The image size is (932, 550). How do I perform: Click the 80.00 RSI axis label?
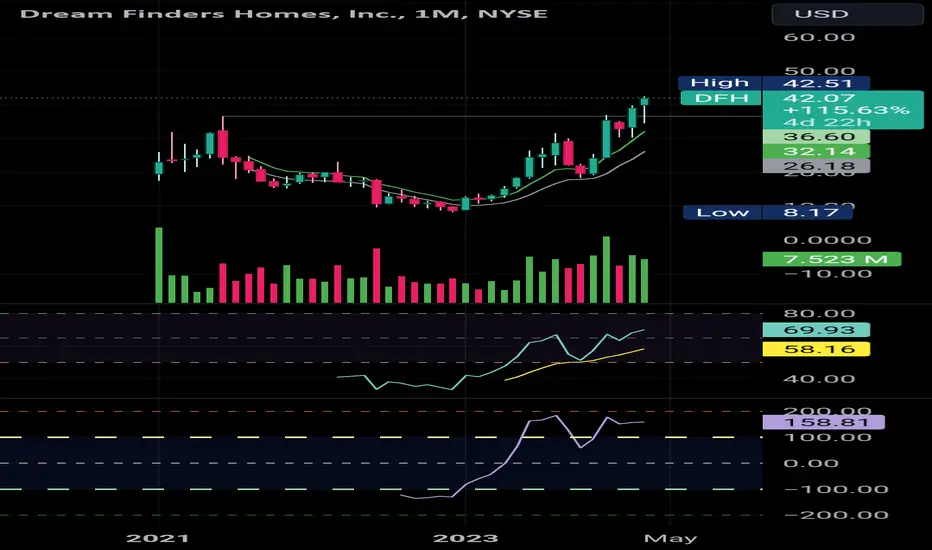(x=819, y=313)
